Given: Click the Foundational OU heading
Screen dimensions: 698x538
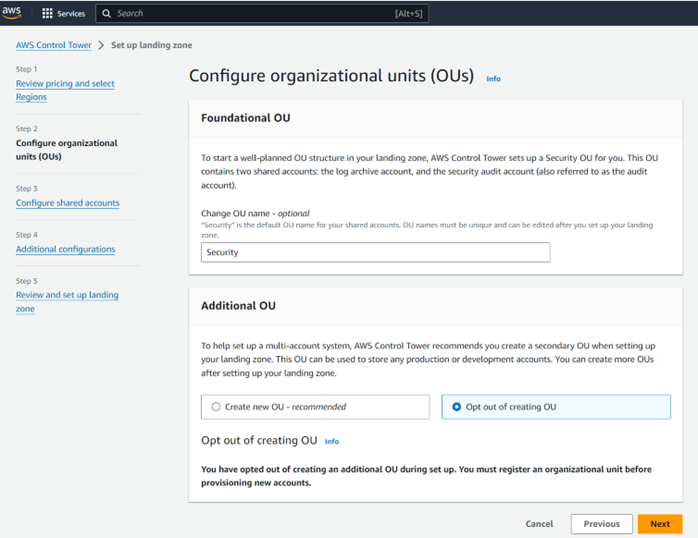Looking at the screenshot, I should 246,118.
